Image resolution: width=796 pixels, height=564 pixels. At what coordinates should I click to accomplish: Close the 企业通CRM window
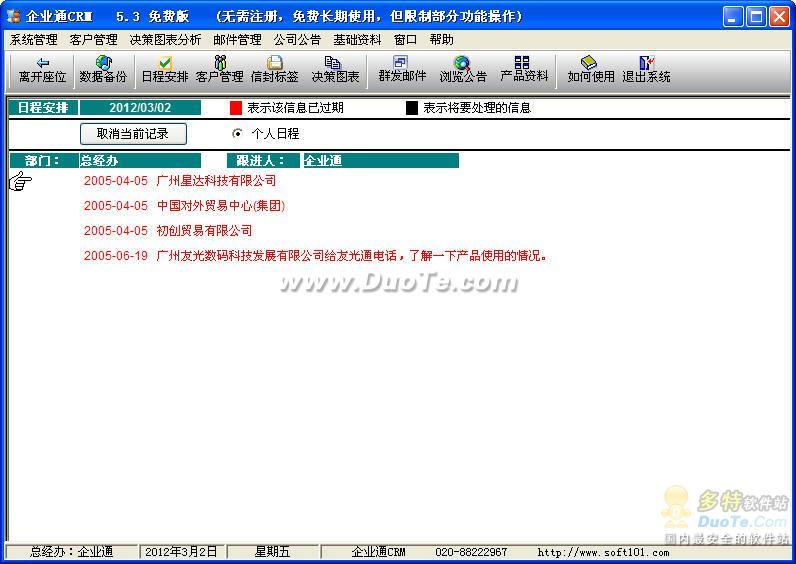pos(779,16)
